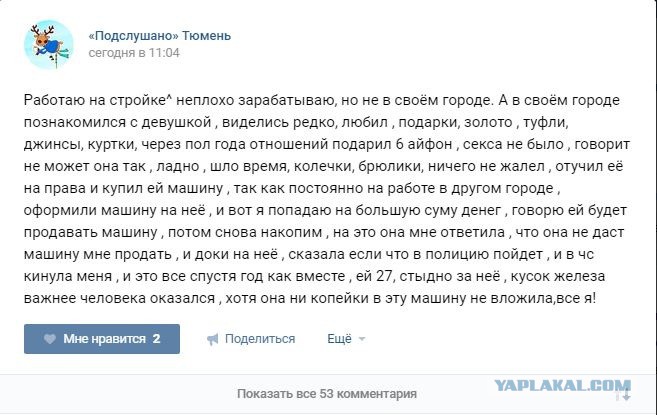Click the YAPLAKAL.COM watermark logo
Viewport: 657px width, 415px height.
point(563,385)
